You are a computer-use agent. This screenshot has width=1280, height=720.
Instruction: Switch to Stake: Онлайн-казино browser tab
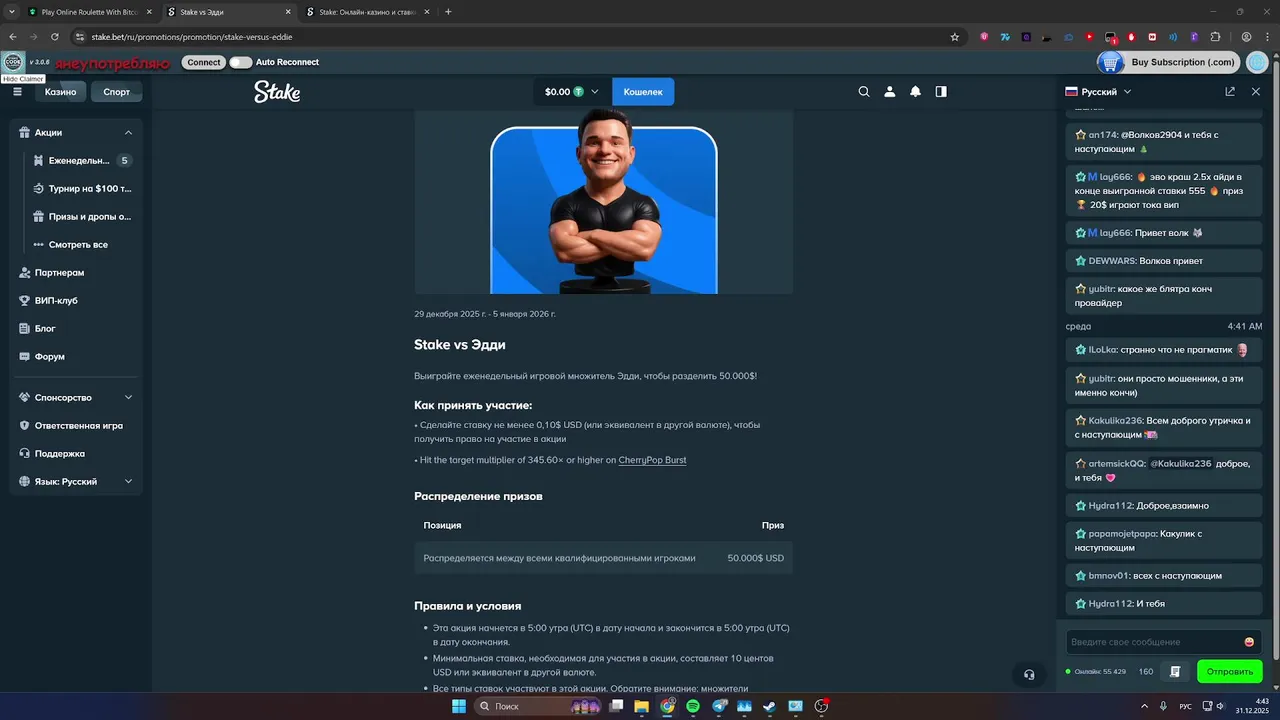click(363, 12)
